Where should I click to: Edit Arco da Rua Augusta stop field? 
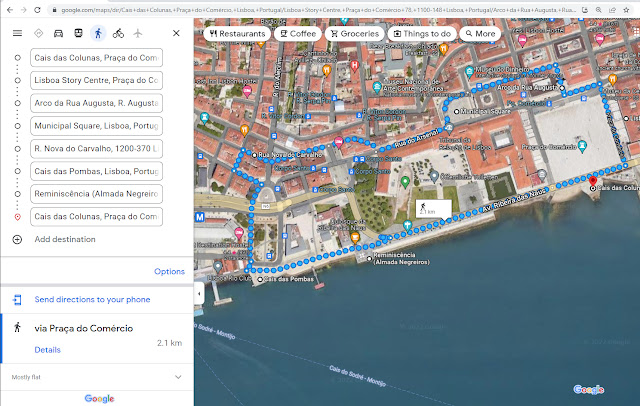[x=96, y=103]
